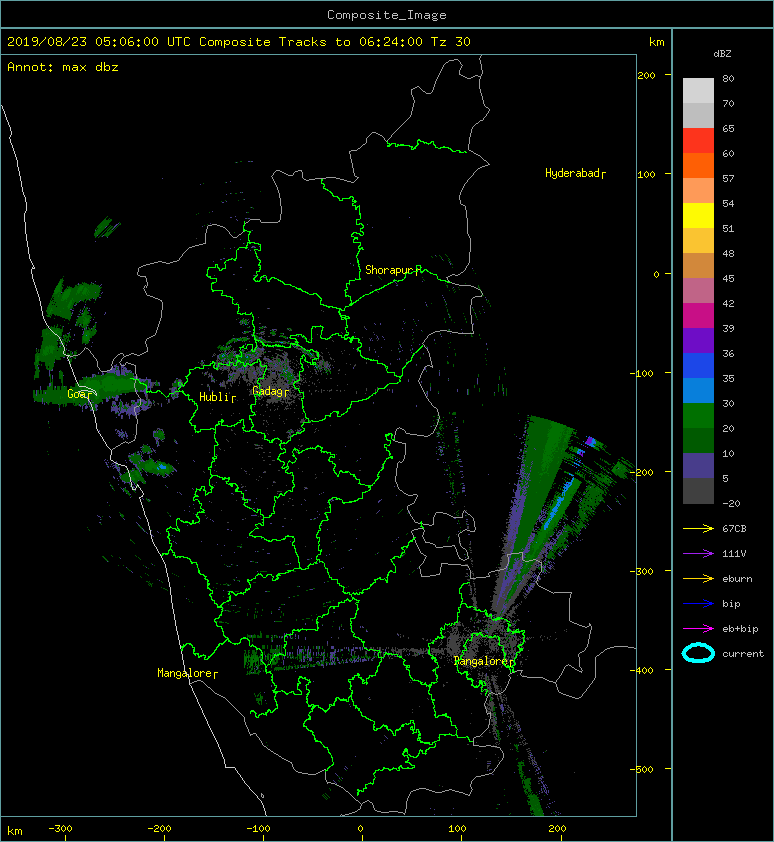Screen dimensions: 774x842
Task: Click the Composite_Image title text
Action: 387,15
